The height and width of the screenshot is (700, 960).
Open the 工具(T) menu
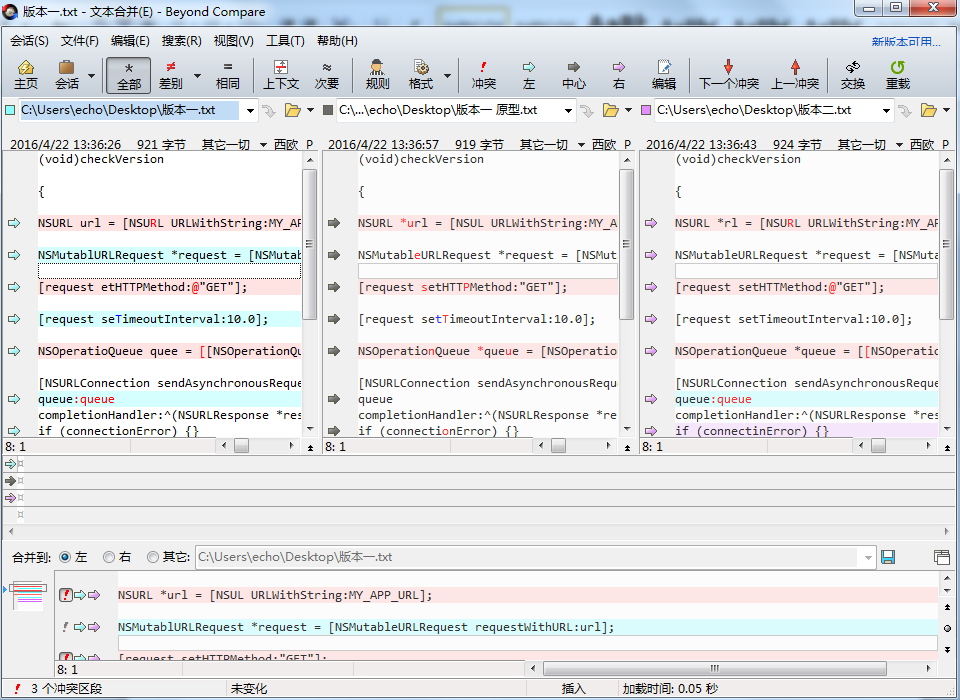(x=285, y=41)
